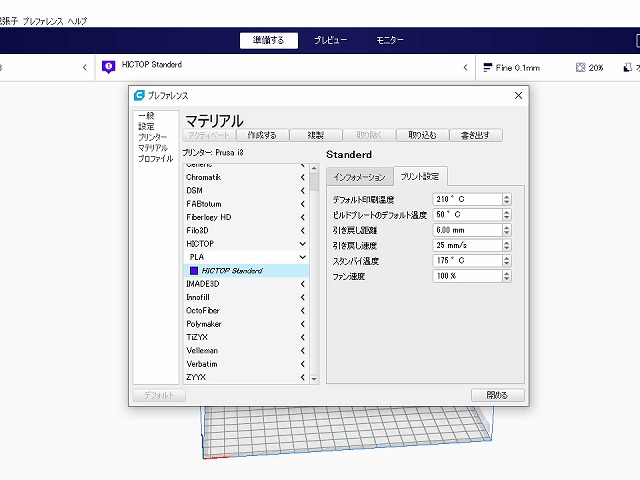This screenshot has width=640, height=480.
Task: Click the 閉める close button
Action: [498, 395]
